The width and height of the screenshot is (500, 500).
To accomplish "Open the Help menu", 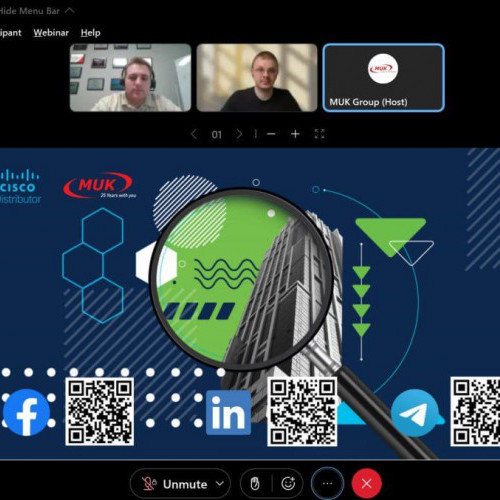I will tap(90, 33).
